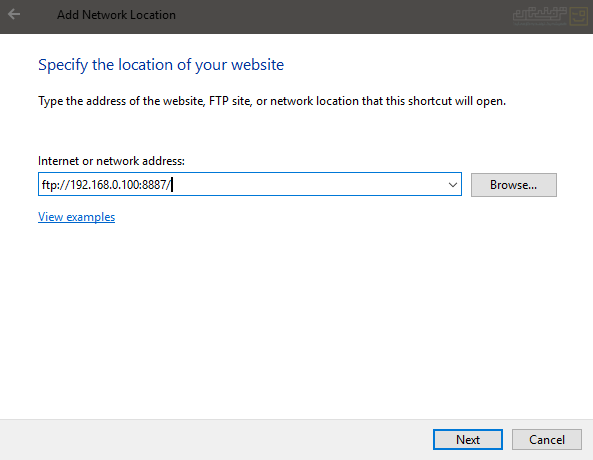Click the empty dark title bar area
This screenshot has width=593, height=460.
click(x=340, y=16)
